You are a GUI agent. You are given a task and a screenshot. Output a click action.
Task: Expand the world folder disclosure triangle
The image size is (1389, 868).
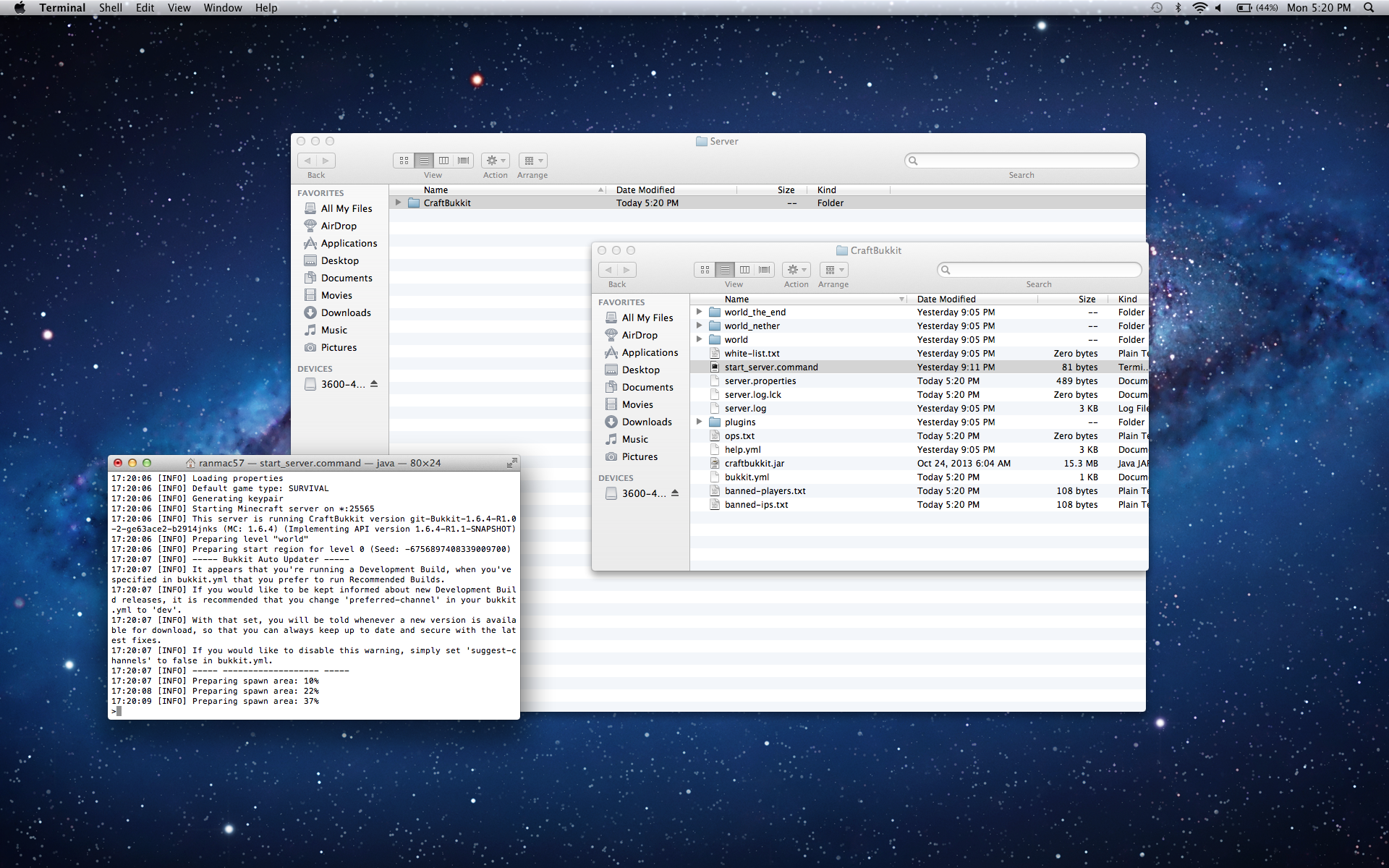click(699, 339)
